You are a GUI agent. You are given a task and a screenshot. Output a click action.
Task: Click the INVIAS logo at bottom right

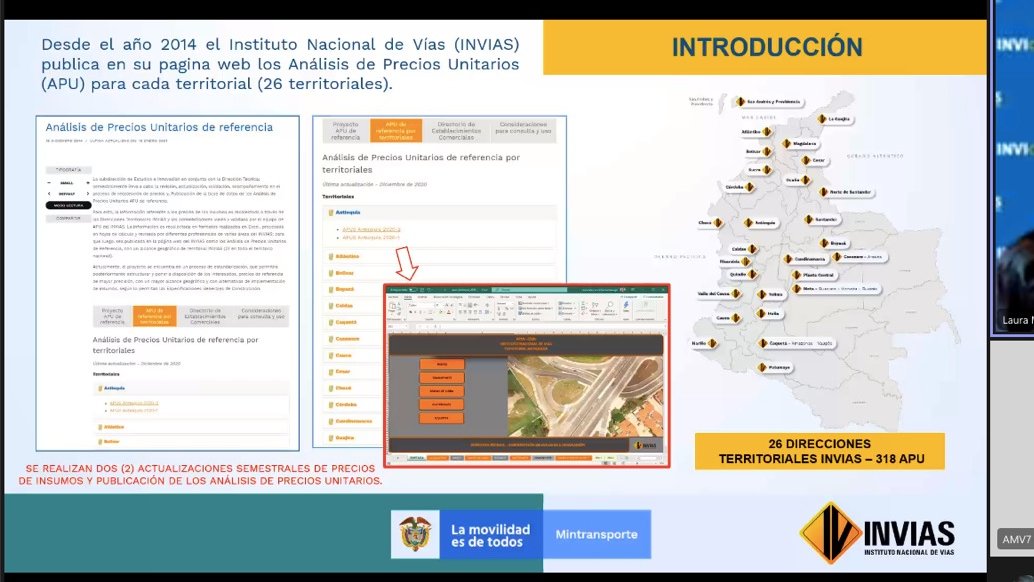point(877,533)
